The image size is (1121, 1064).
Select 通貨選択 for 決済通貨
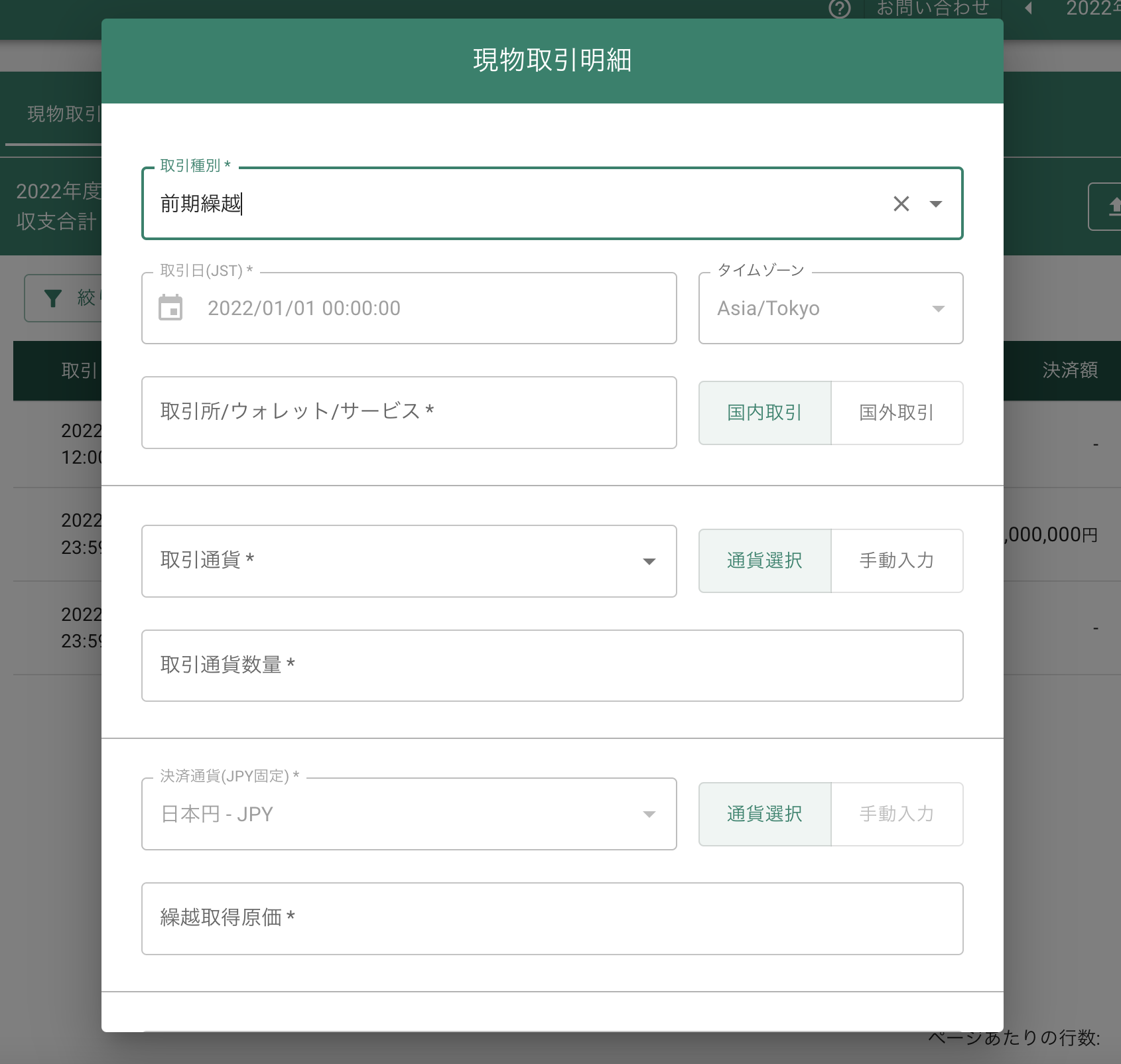point(765,814)
